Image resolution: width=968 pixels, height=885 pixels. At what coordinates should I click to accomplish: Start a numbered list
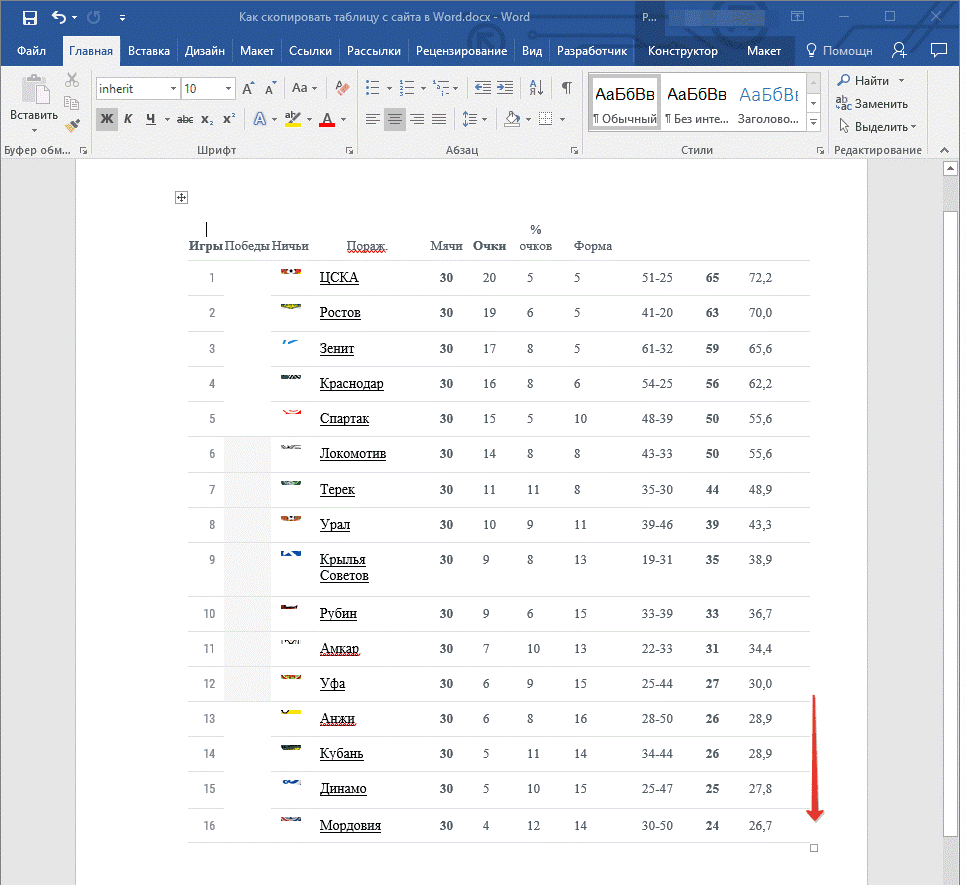click(406, 88)
